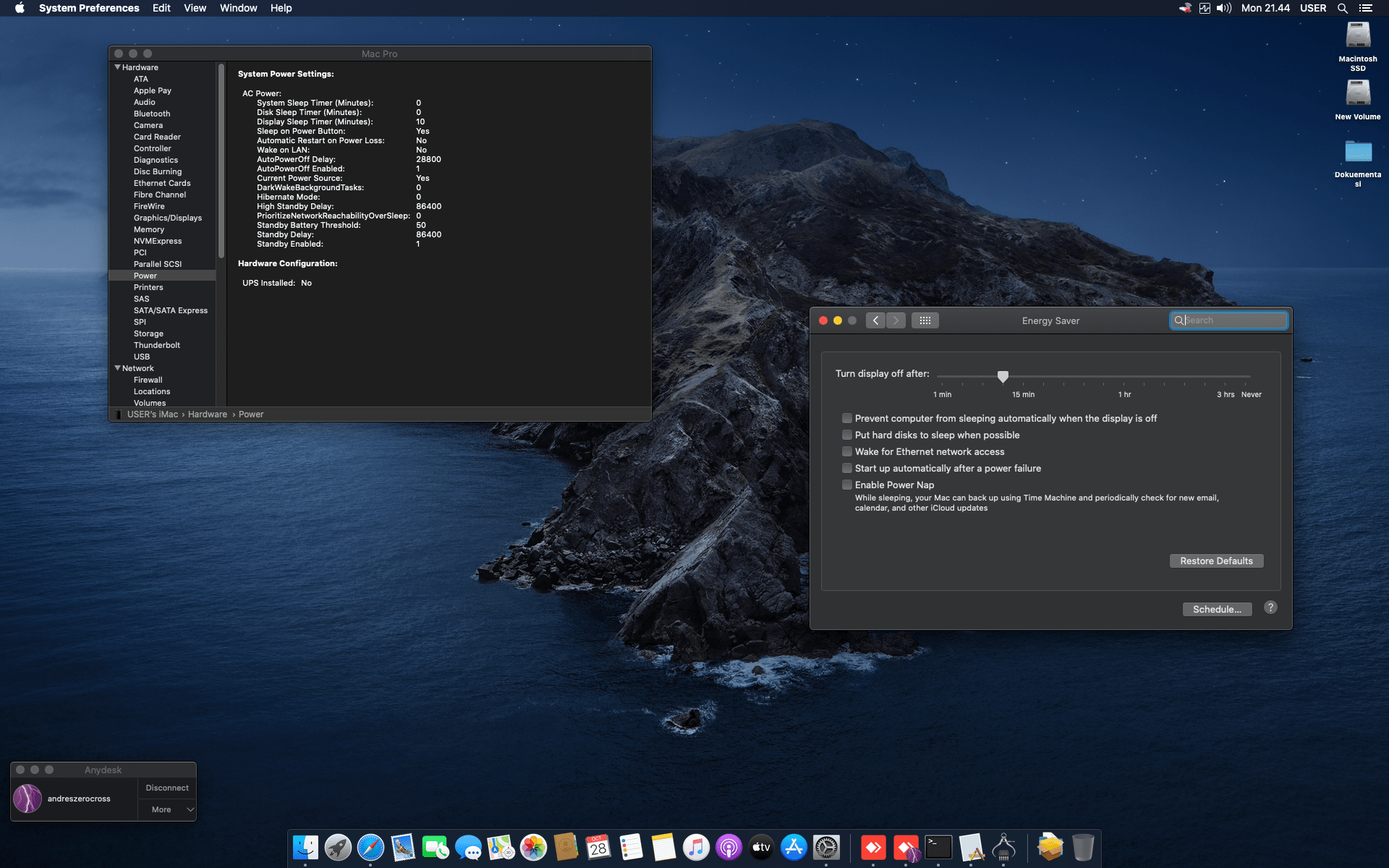Viewport: 1389px width, 868px height.
Task: Collapse the Network tree section
Action: 118,368
